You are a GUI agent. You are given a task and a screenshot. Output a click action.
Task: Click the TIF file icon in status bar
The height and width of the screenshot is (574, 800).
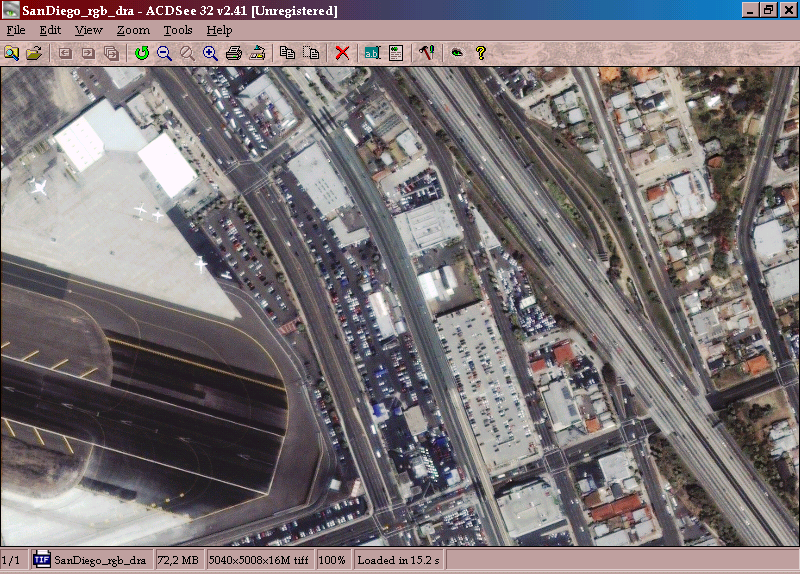pyautogui.click(x=42, y=560)
